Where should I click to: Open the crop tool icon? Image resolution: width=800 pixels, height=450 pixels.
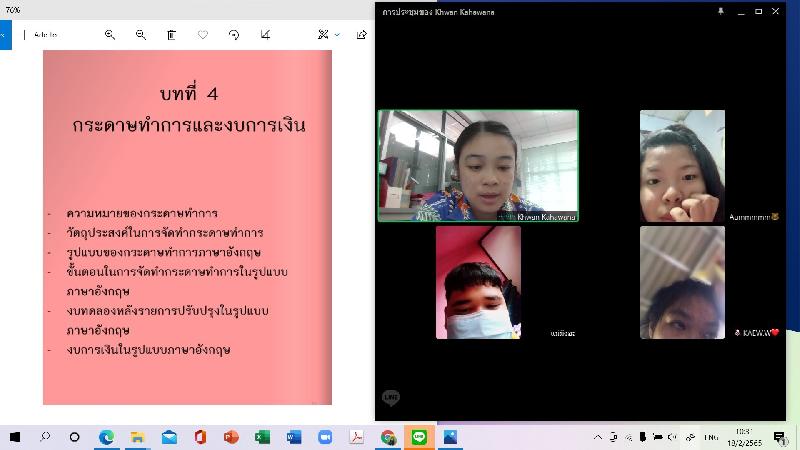coord(265,34)
